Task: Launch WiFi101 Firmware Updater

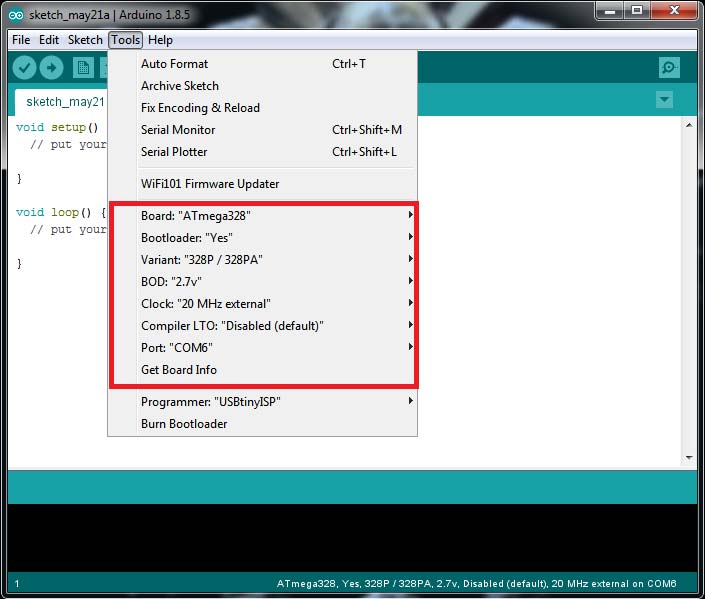Action: coord(263,184)
